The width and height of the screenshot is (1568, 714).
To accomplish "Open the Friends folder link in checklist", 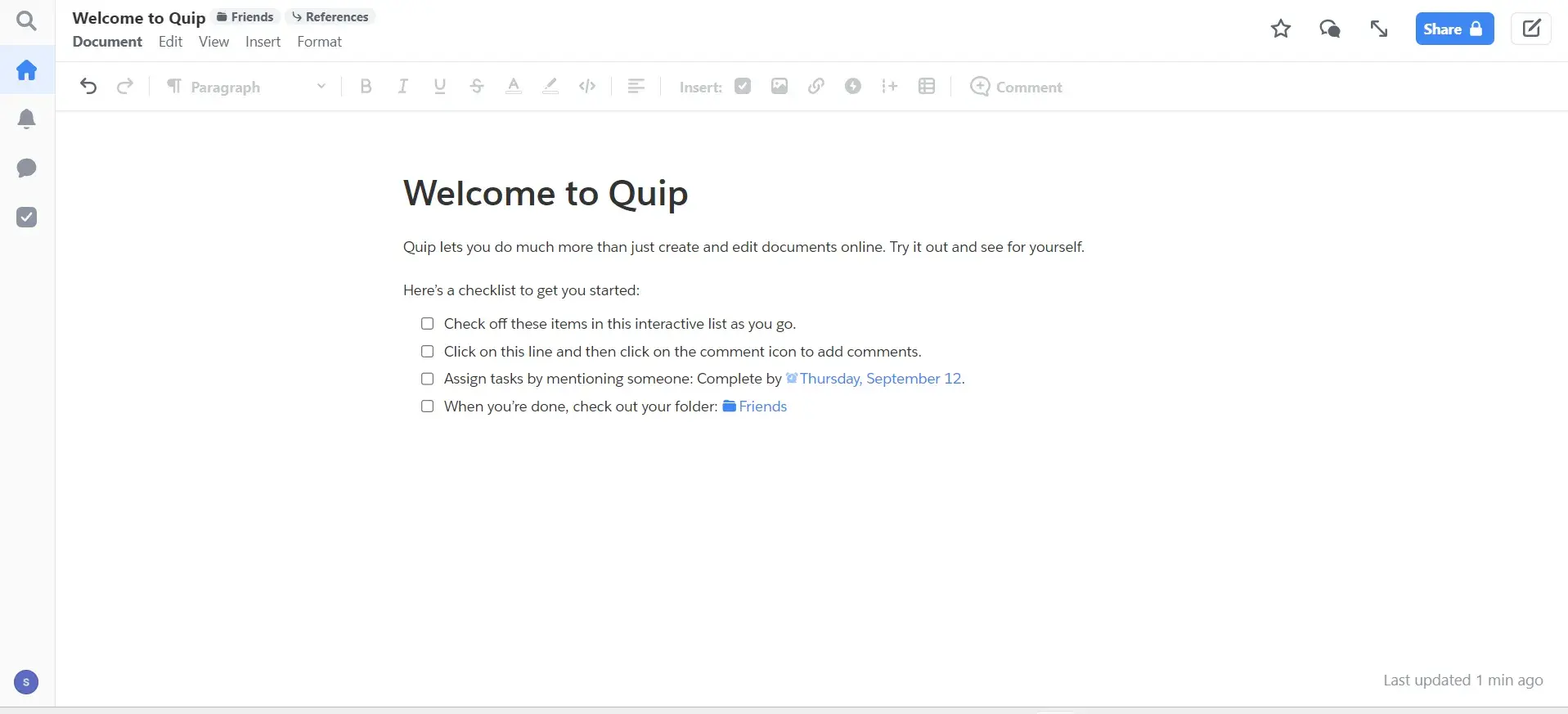I will coord(755,406).
